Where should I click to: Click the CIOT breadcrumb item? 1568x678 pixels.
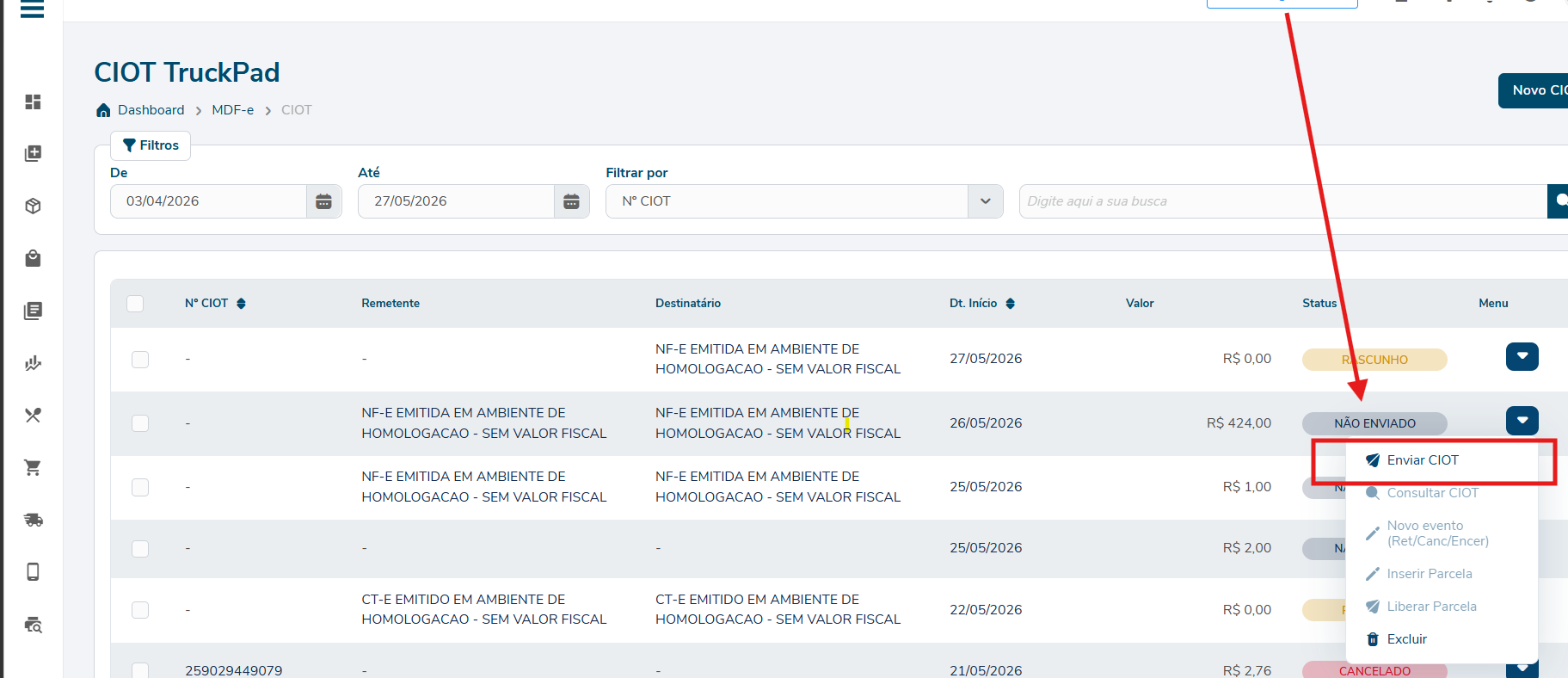[x=297, y=110]
